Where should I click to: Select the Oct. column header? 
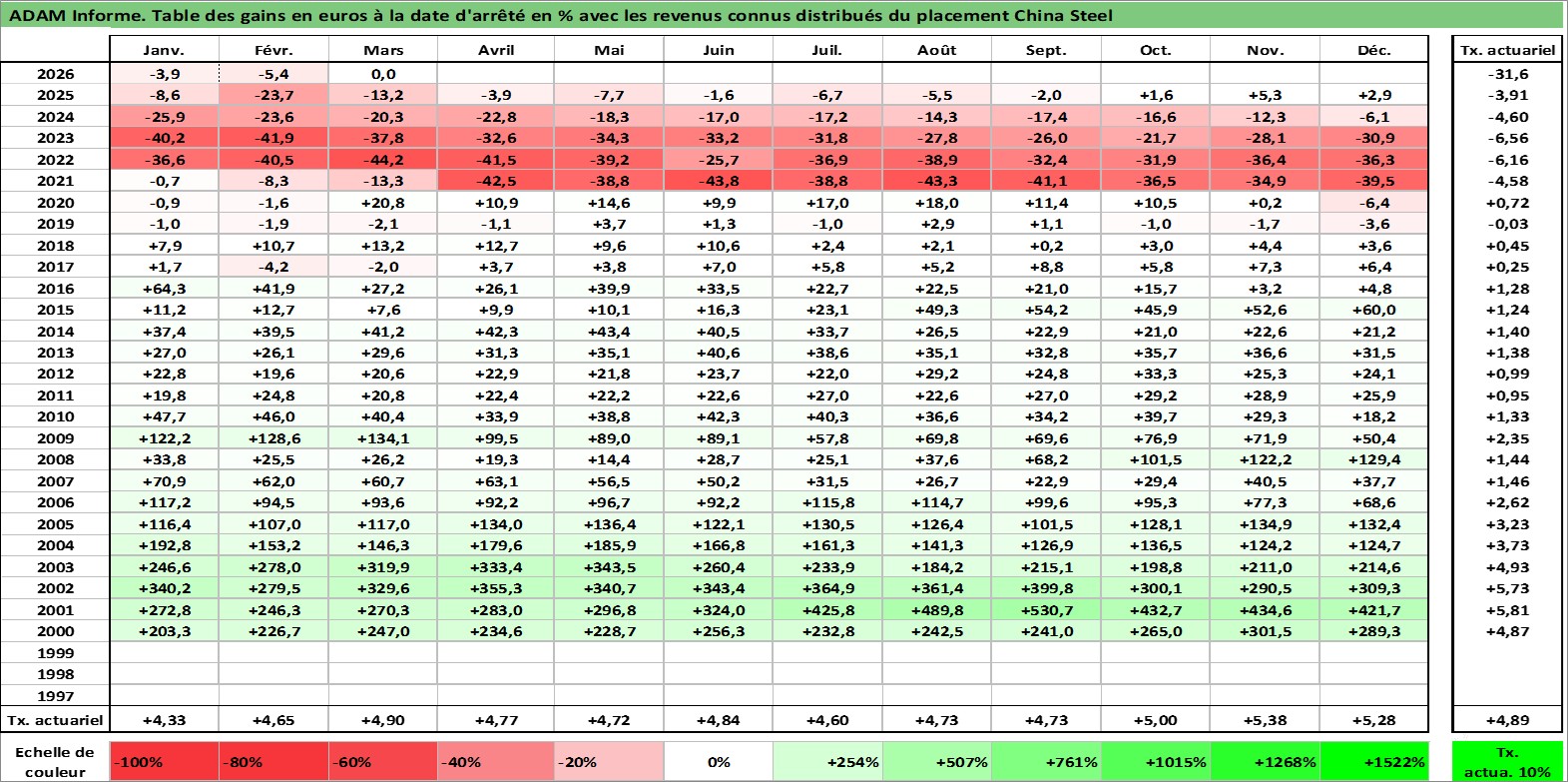1156,50
